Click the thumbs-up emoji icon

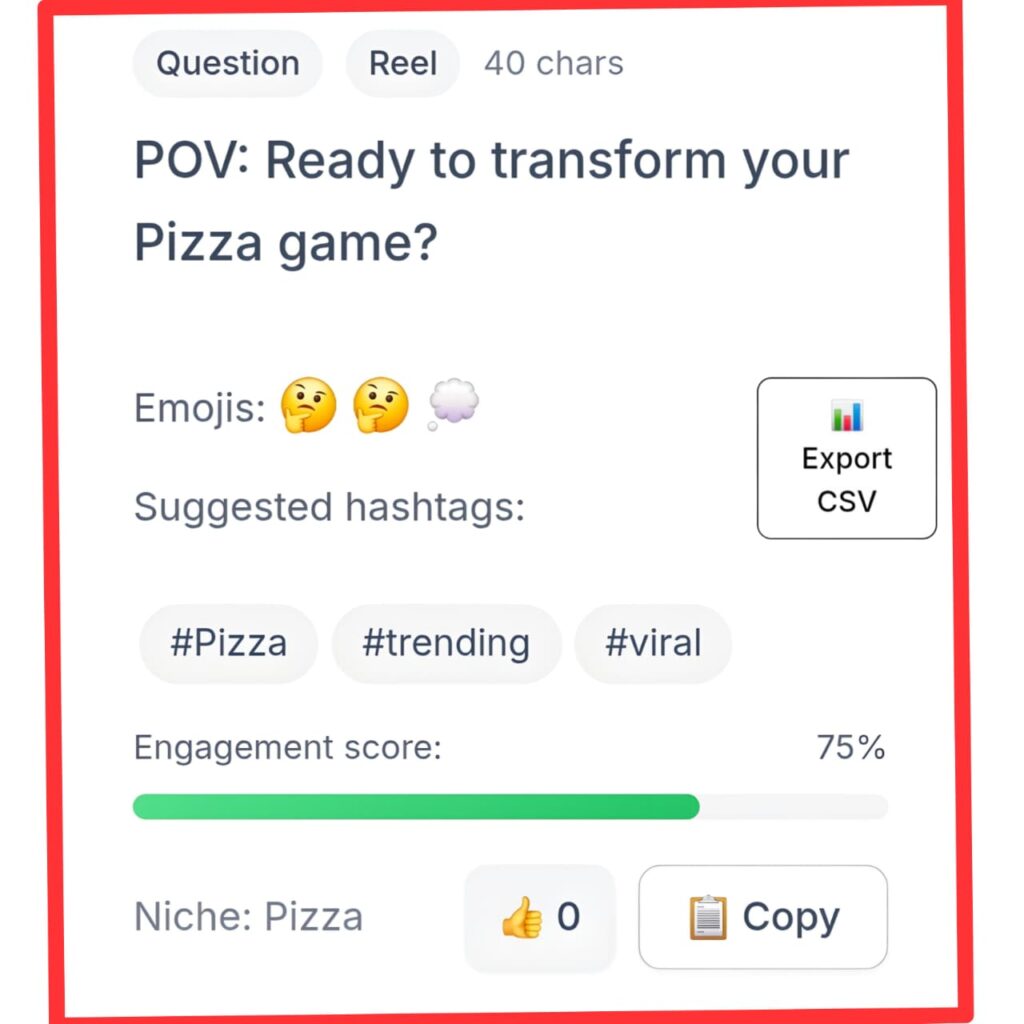coord(521,915)
